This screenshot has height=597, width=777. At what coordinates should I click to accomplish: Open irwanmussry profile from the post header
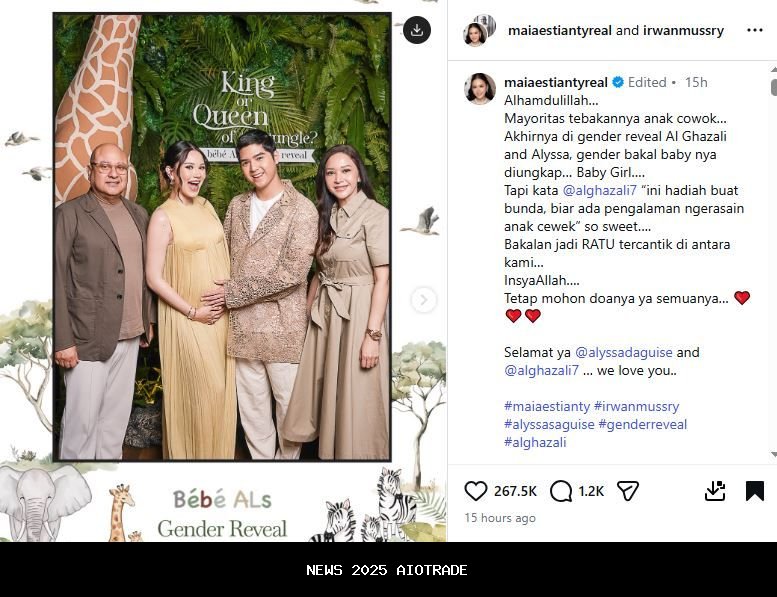pos(683,30)
